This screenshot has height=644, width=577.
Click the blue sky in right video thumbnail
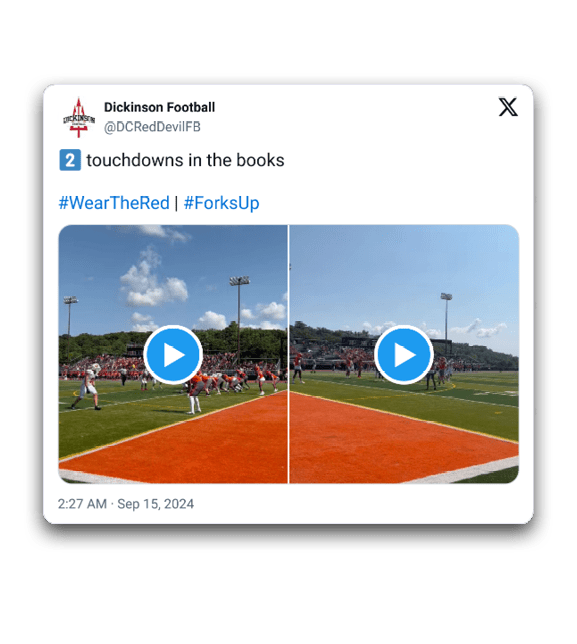pyautogui.click(x=370, y=271)
